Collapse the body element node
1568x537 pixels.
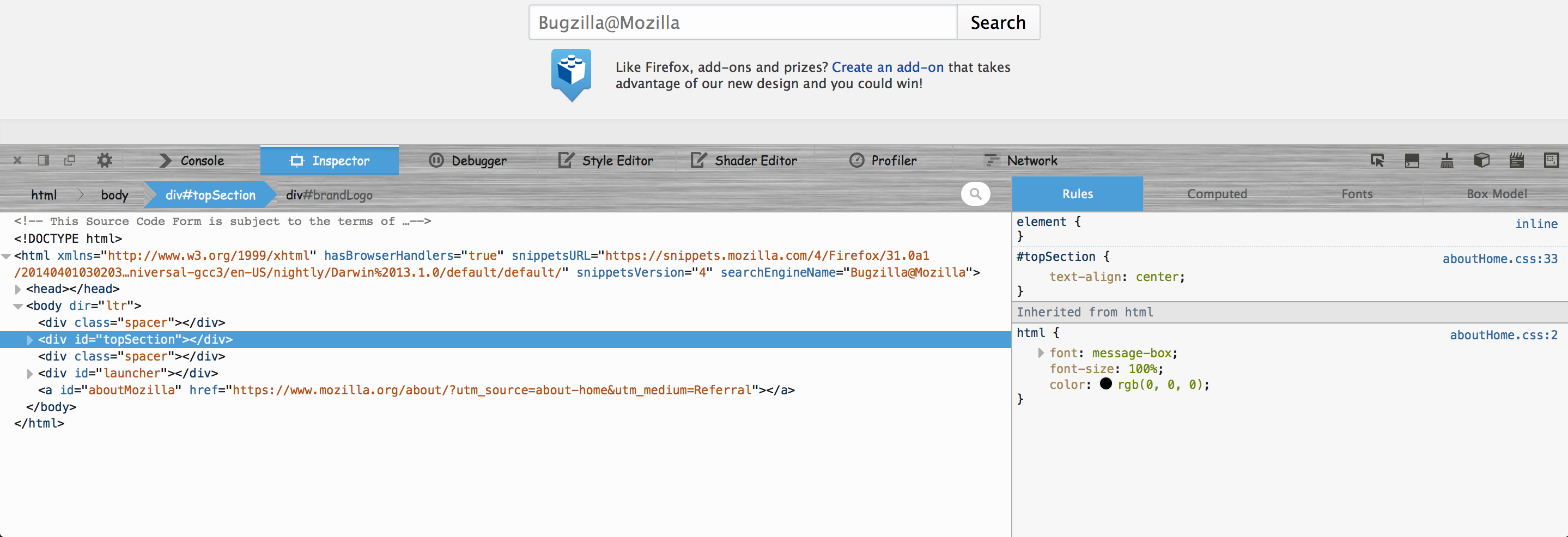(x=19, y=306)
